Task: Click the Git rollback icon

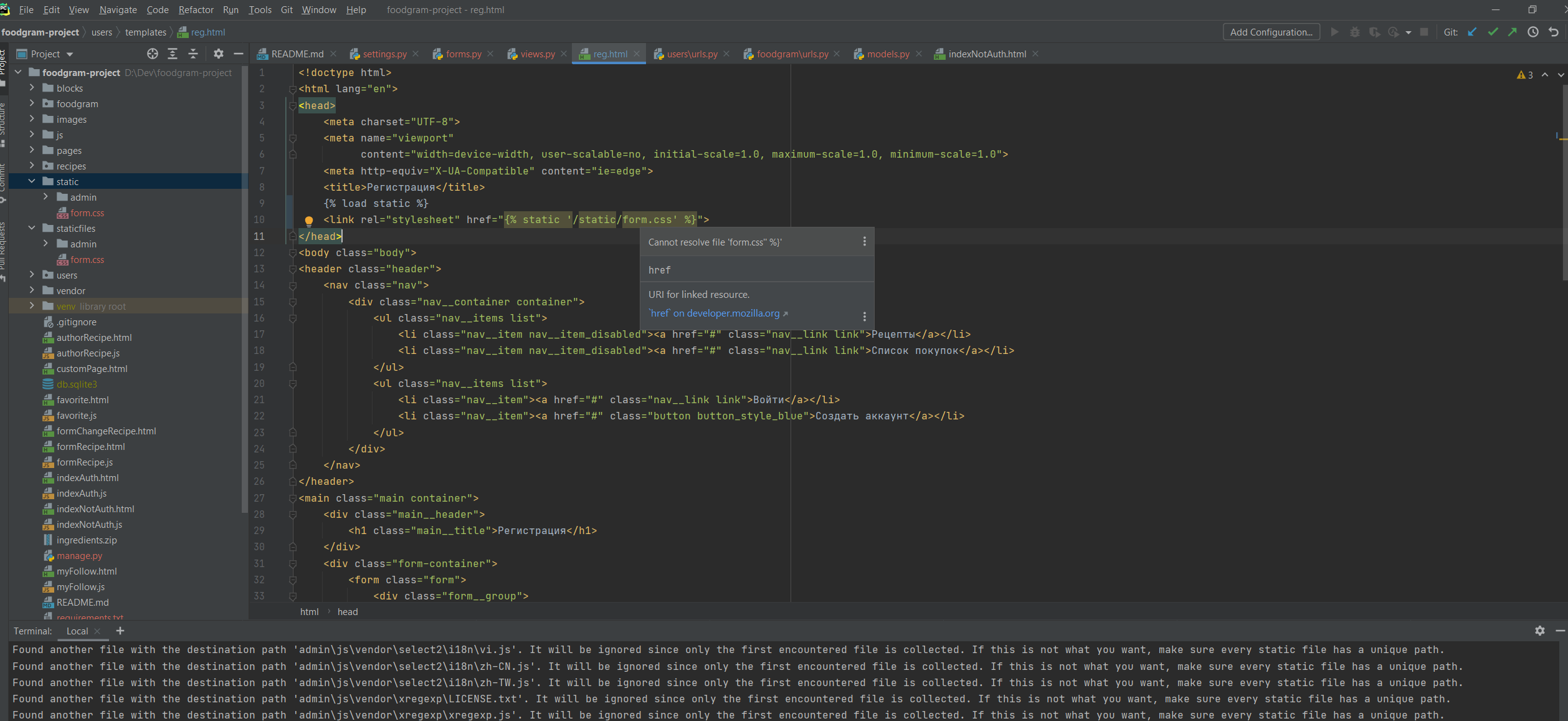Action: [1554, 32]
